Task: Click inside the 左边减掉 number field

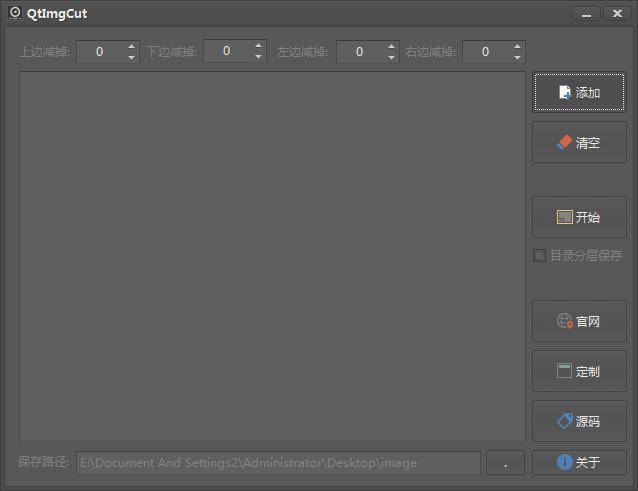Action: pyautogui.click(x=360, y=52)
